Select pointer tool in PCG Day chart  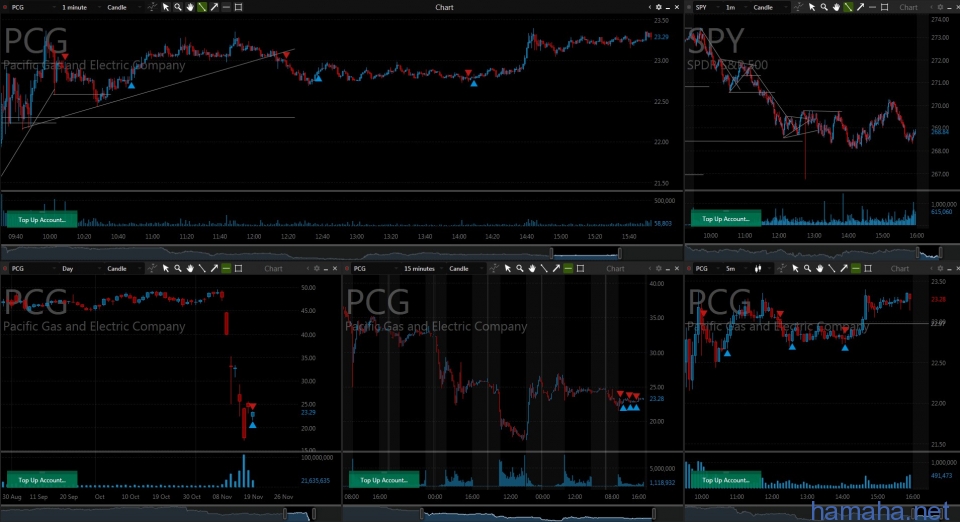pos(165,269)
